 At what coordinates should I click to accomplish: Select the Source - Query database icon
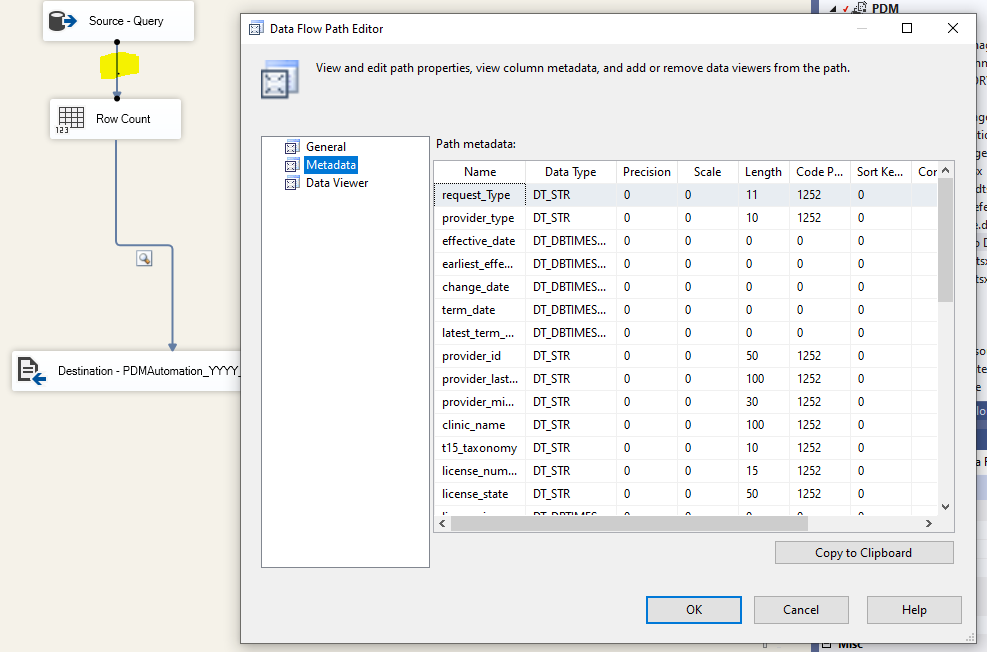tap(62, 21)
